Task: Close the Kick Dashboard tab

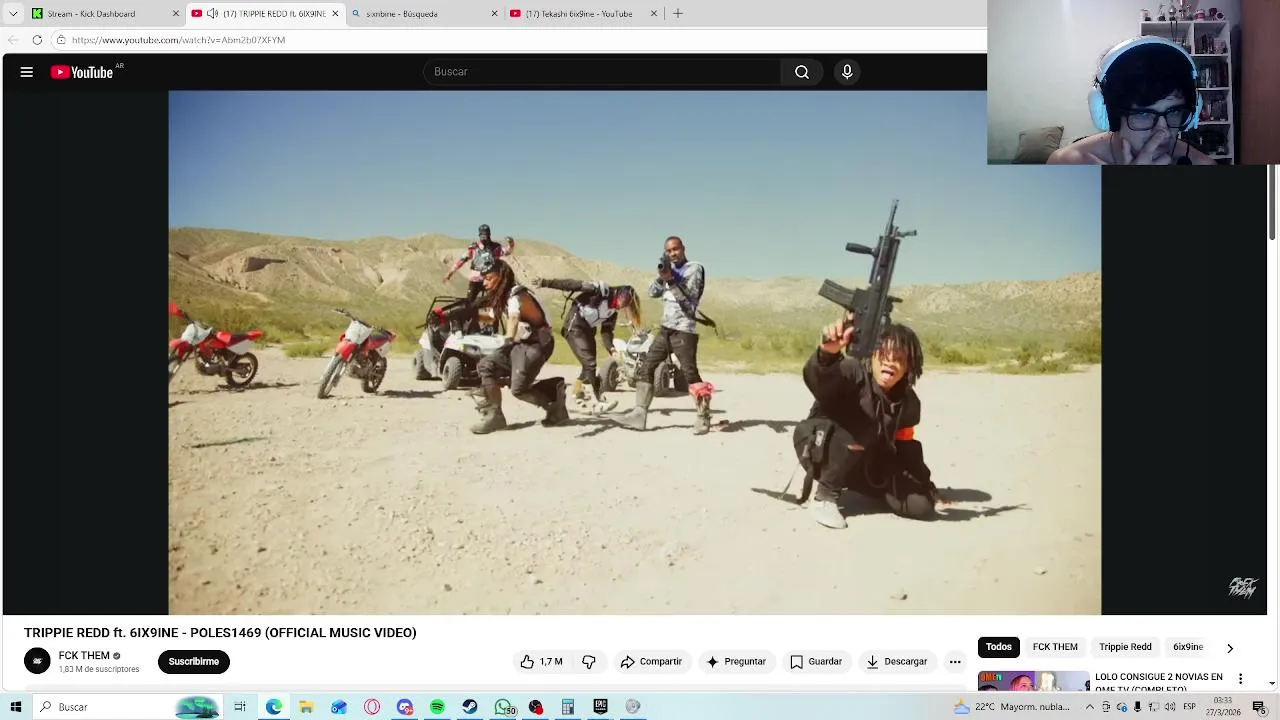Action: [176, 14]
